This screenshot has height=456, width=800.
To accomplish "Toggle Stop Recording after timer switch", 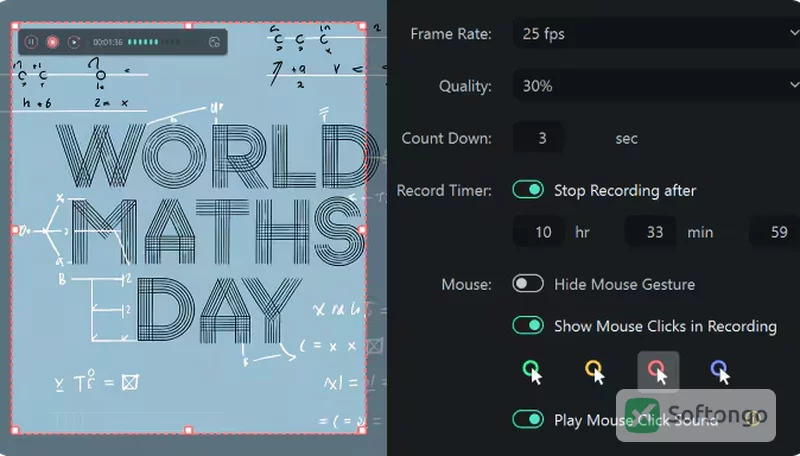I will 528,190.
